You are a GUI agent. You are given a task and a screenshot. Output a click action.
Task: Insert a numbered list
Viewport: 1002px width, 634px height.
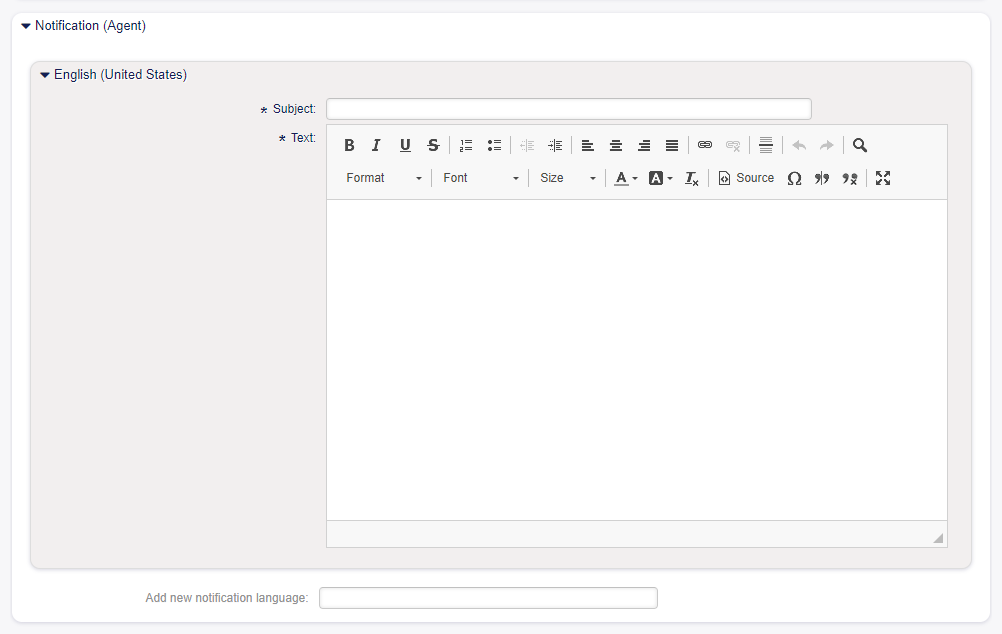(466, 145)
